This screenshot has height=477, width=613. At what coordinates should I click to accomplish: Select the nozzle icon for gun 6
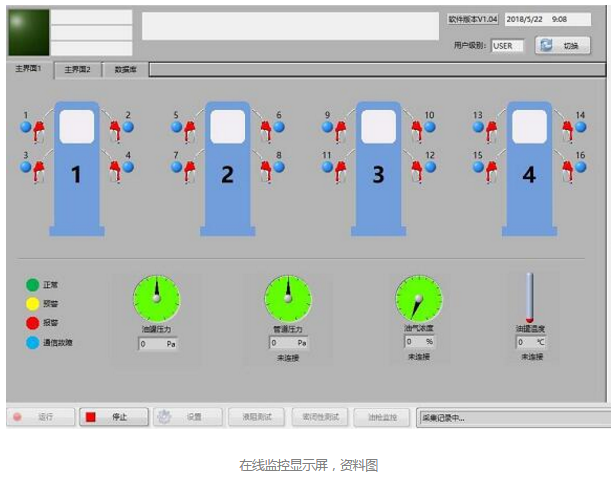point(264,128)
